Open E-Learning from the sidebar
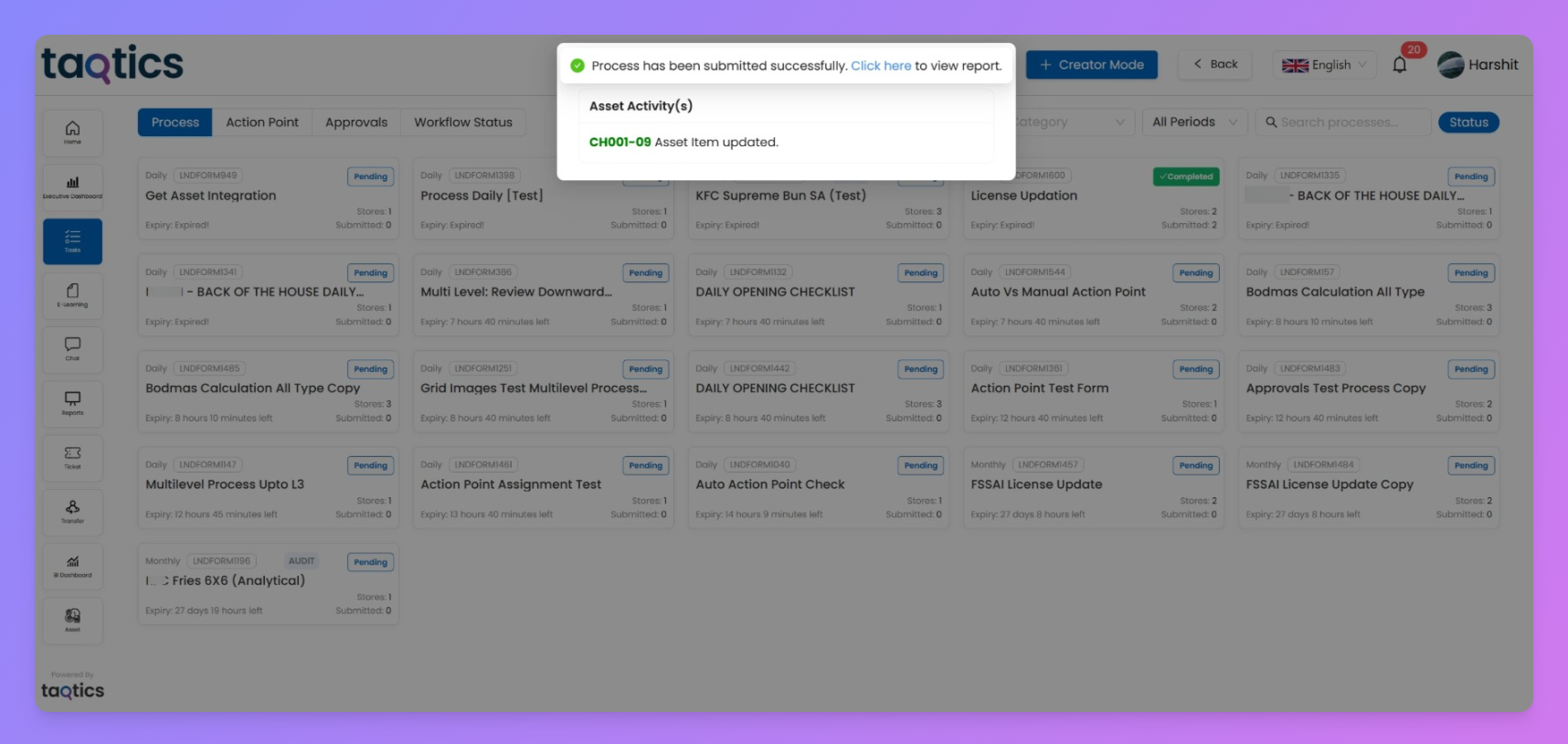 click(72, 295)
